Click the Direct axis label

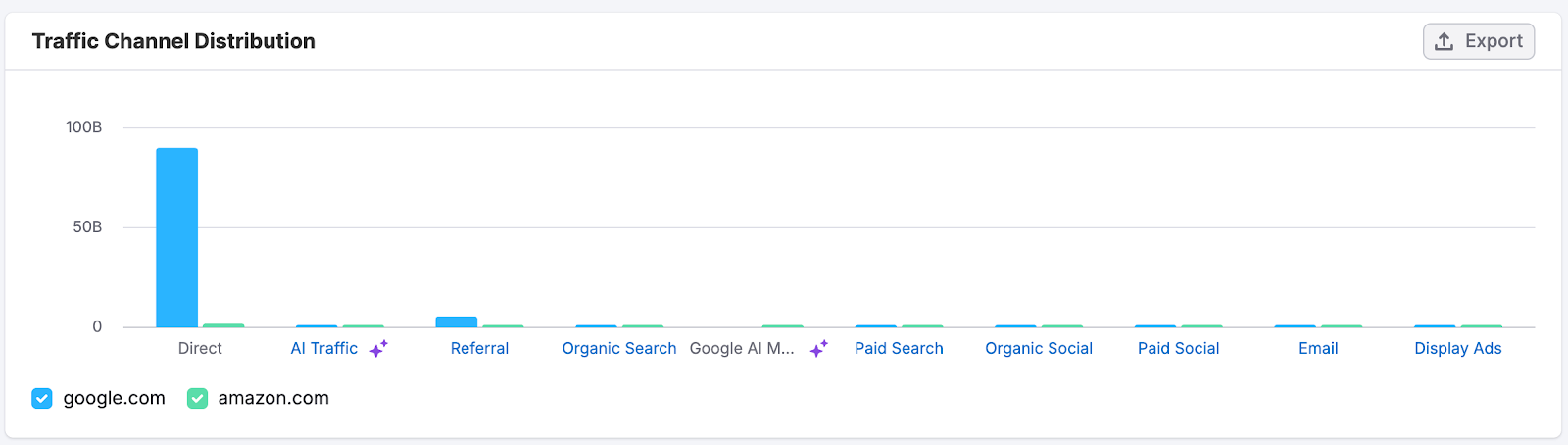[x=200, y=348]
